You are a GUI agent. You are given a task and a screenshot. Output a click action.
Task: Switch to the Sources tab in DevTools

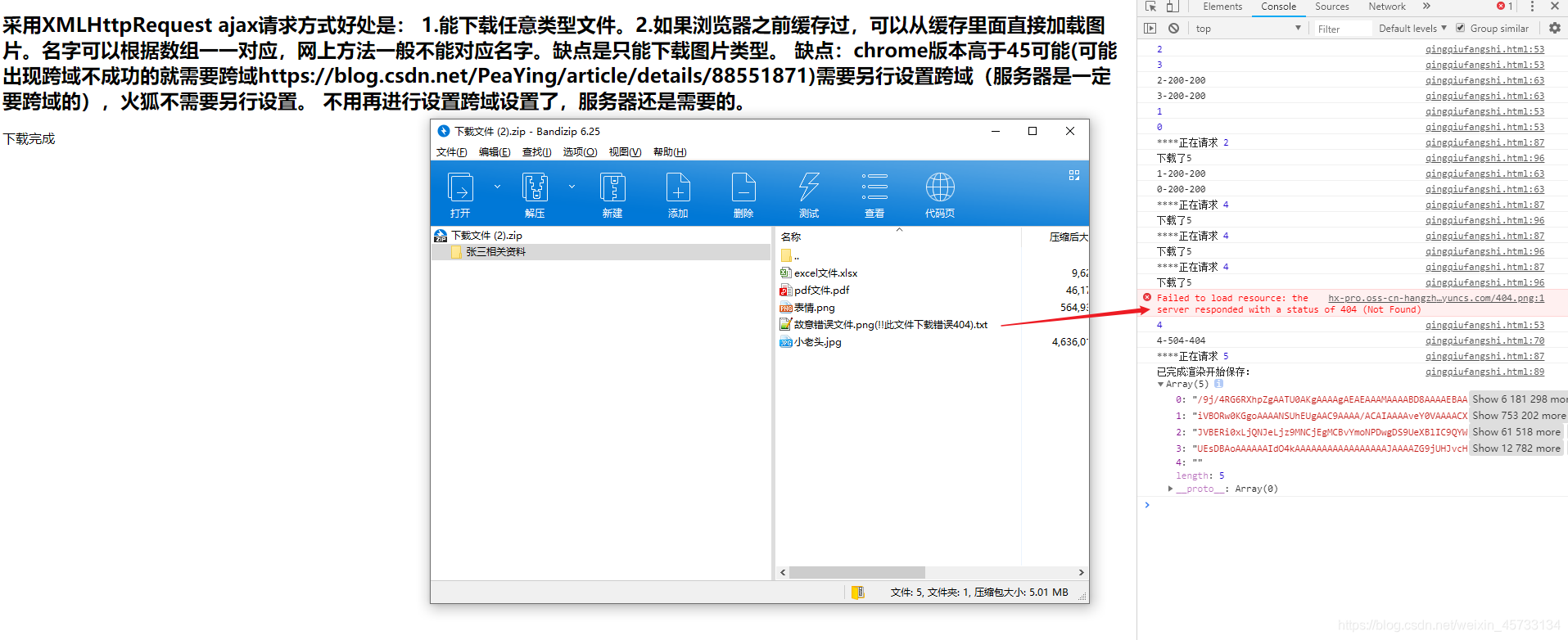point(1332,7)
